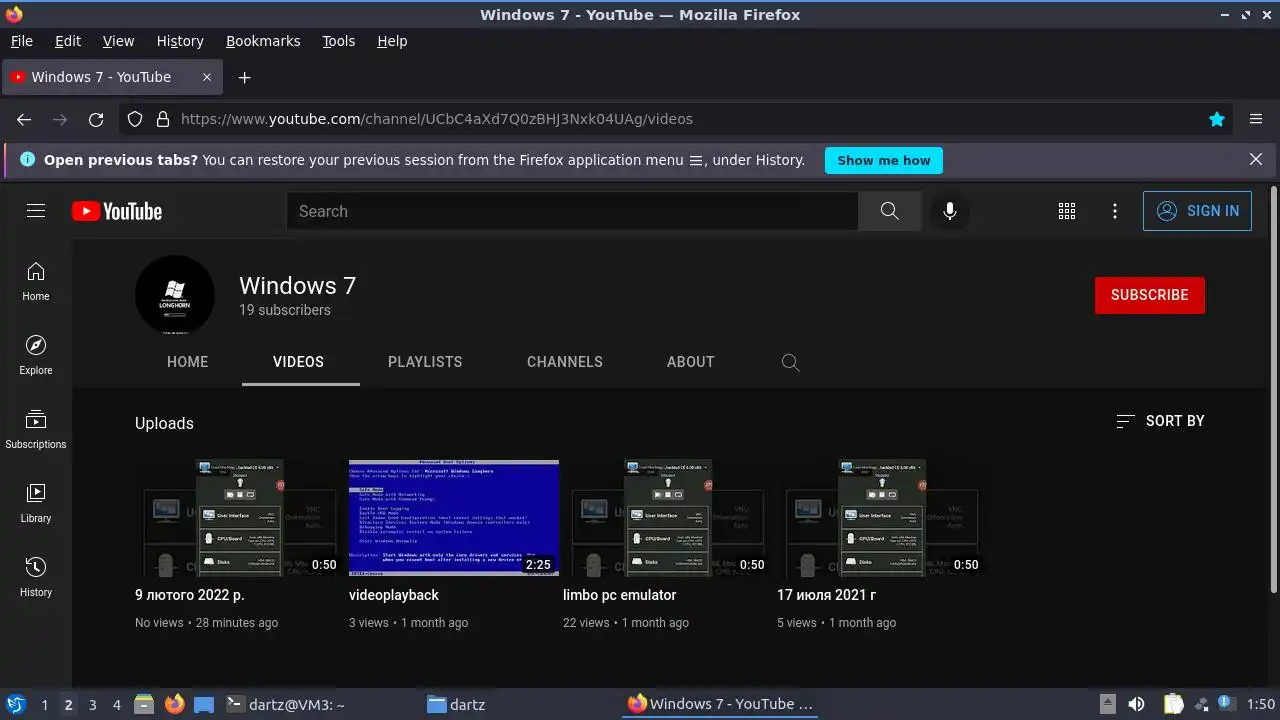This screenshot has height=720, width=1280.
Task: Click the channel search magnifier icon
Action: point(790,362)
